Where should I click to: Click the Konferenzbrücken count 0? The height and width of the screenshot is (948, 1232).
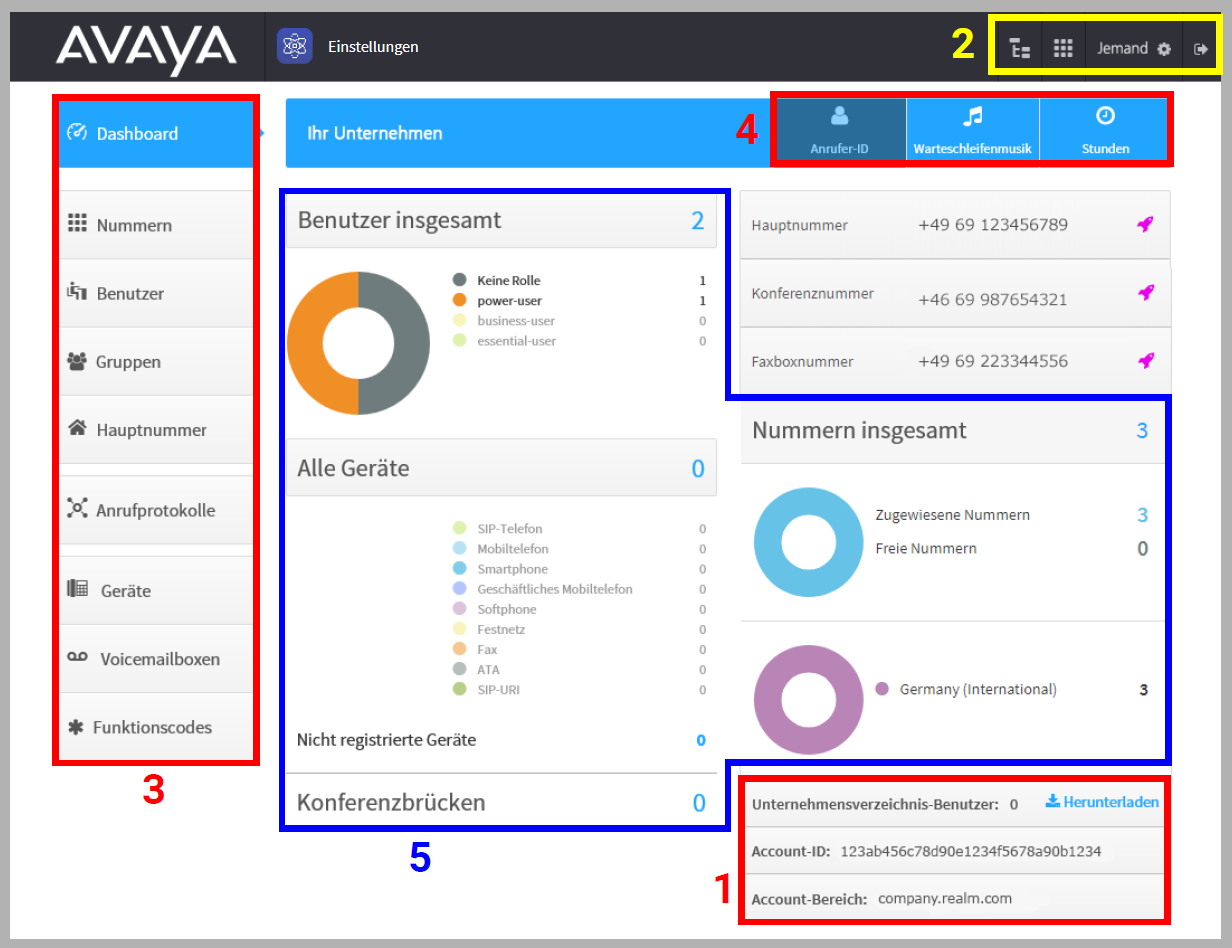[699, 802]
